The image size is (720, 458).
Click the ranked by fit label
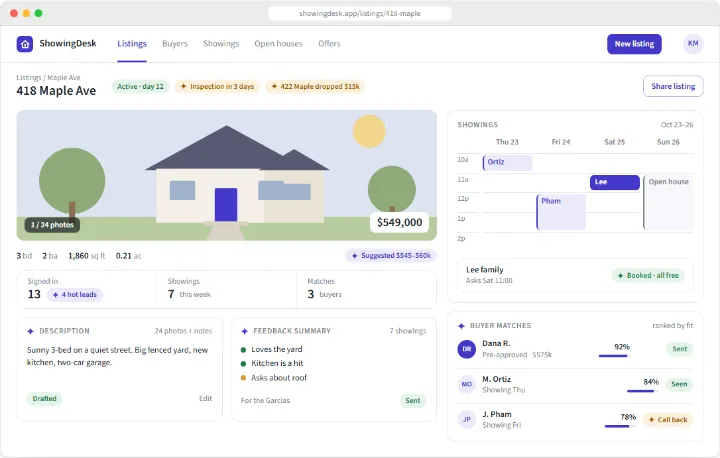(673, 326)
